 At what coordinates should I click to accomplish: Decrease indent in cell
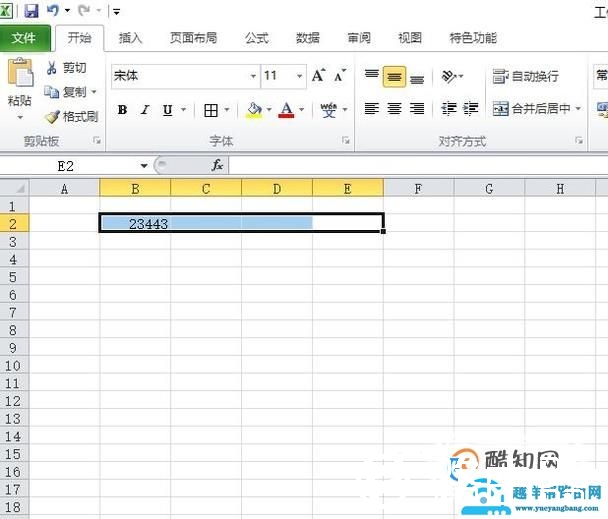click(x=449, y=109)
